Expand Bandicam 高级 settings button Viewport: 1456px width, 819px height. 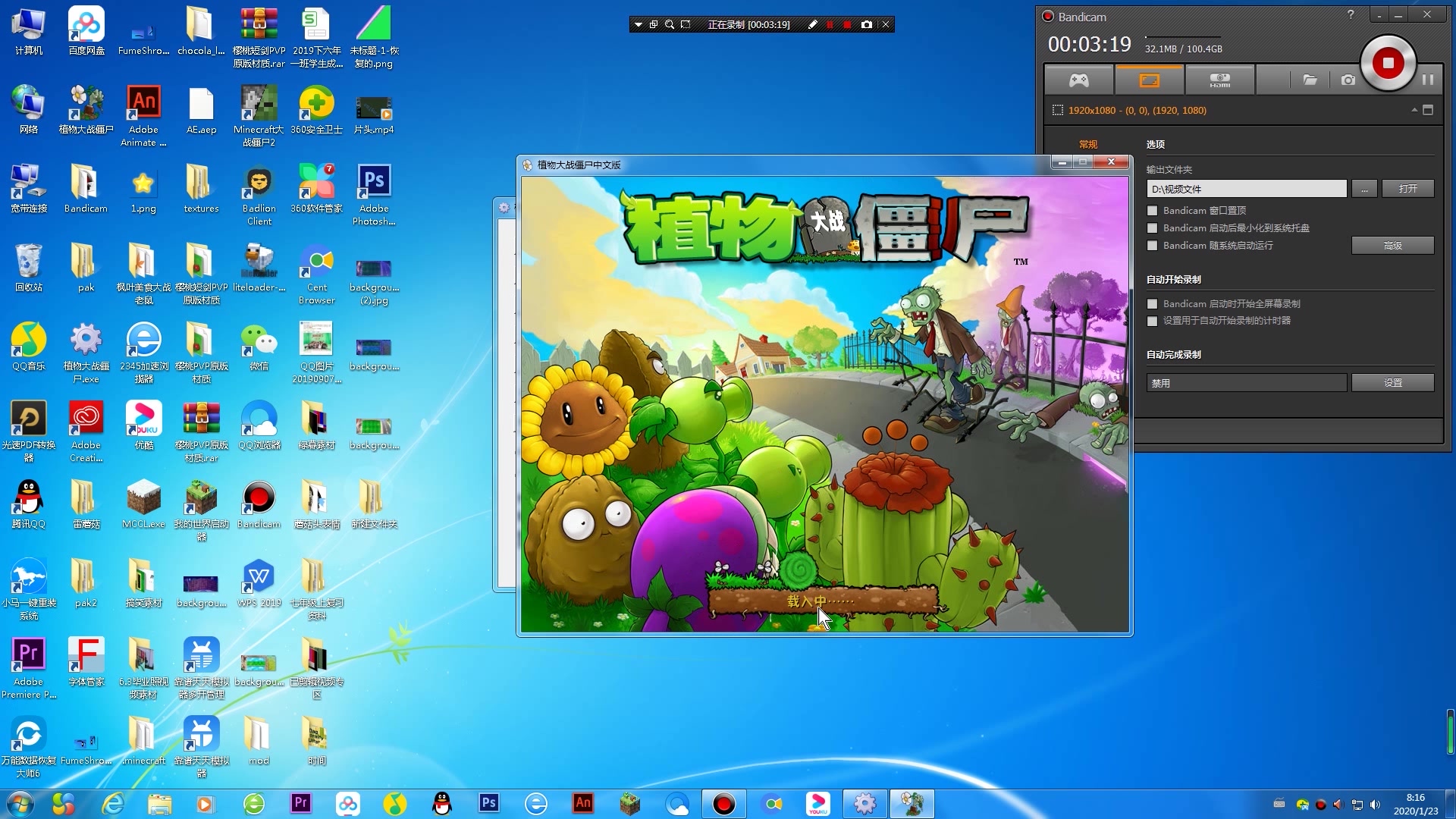point(1392,245)
